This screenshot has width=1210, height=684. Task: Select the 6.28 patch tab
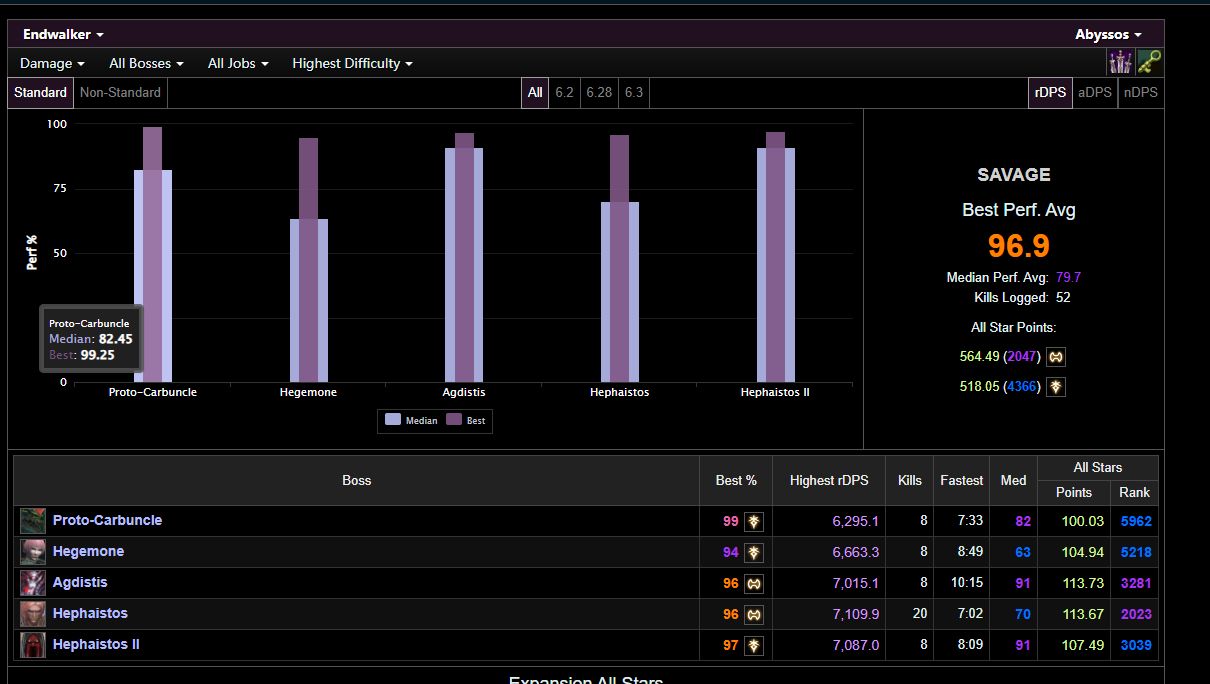click(x=599, y=92)
